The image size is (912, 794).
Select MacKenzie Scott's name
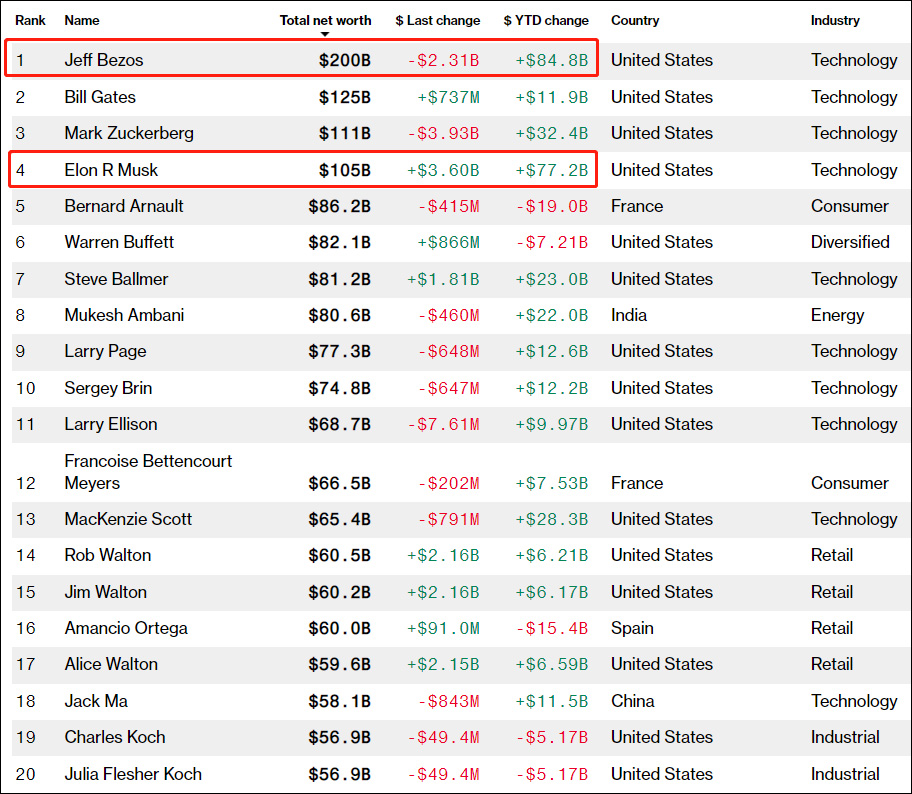pyautogui.click(x=128, y=519)
